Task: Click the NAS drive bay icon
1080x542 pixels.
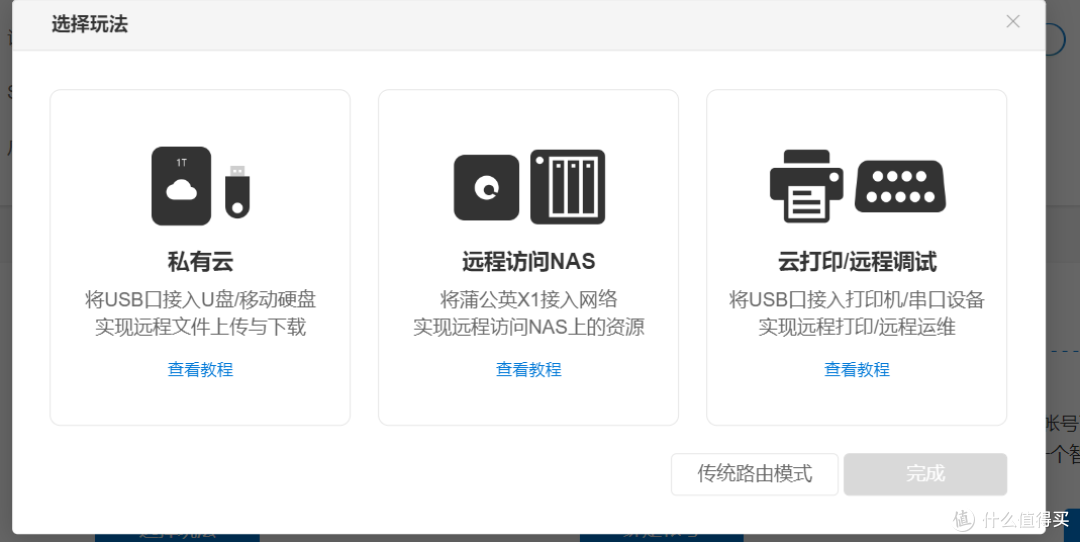Action: click(568, 187)
